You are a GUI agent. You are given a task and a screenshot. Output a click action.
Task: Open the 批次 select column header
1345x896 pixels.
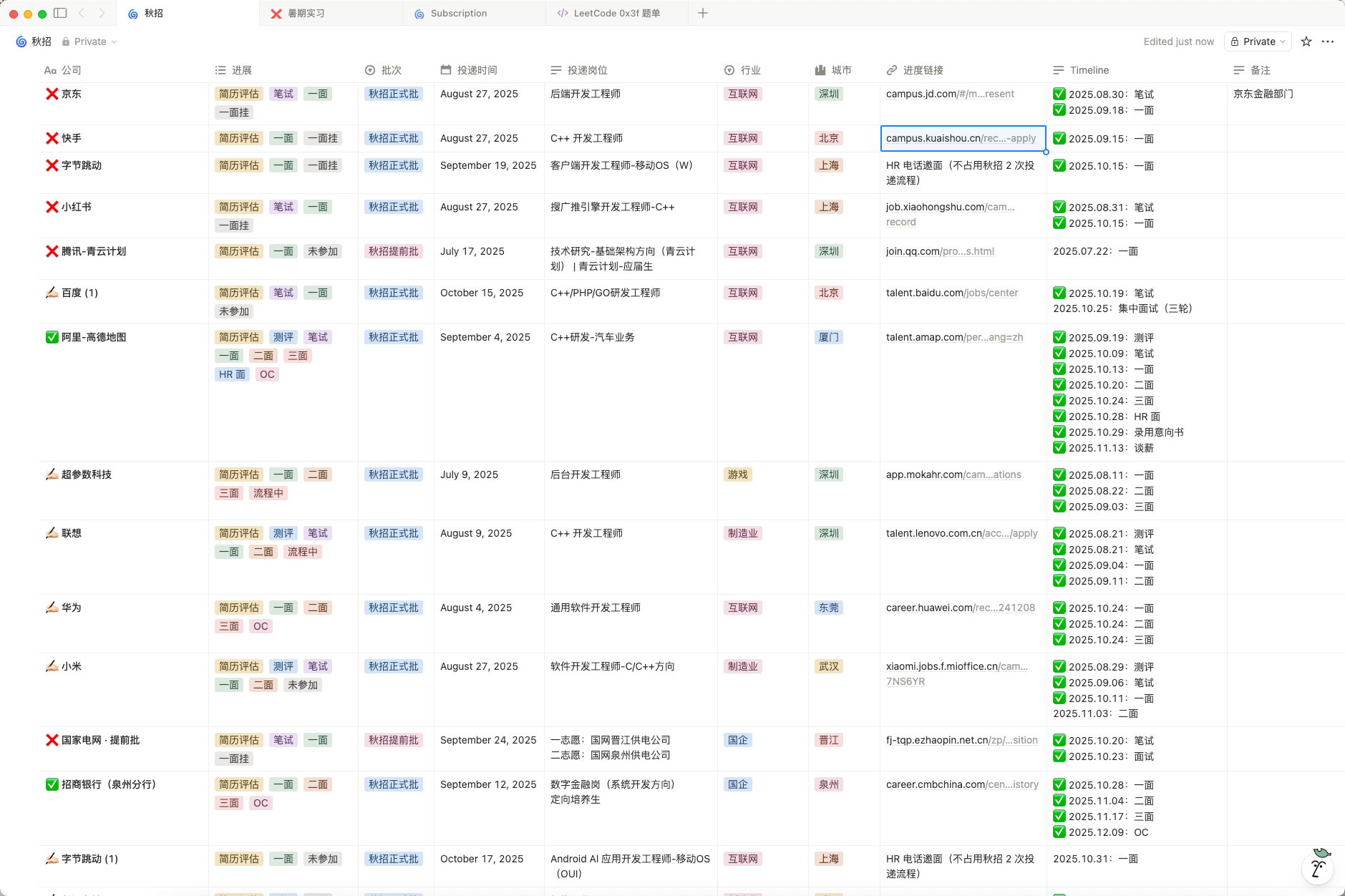point(384,70)
